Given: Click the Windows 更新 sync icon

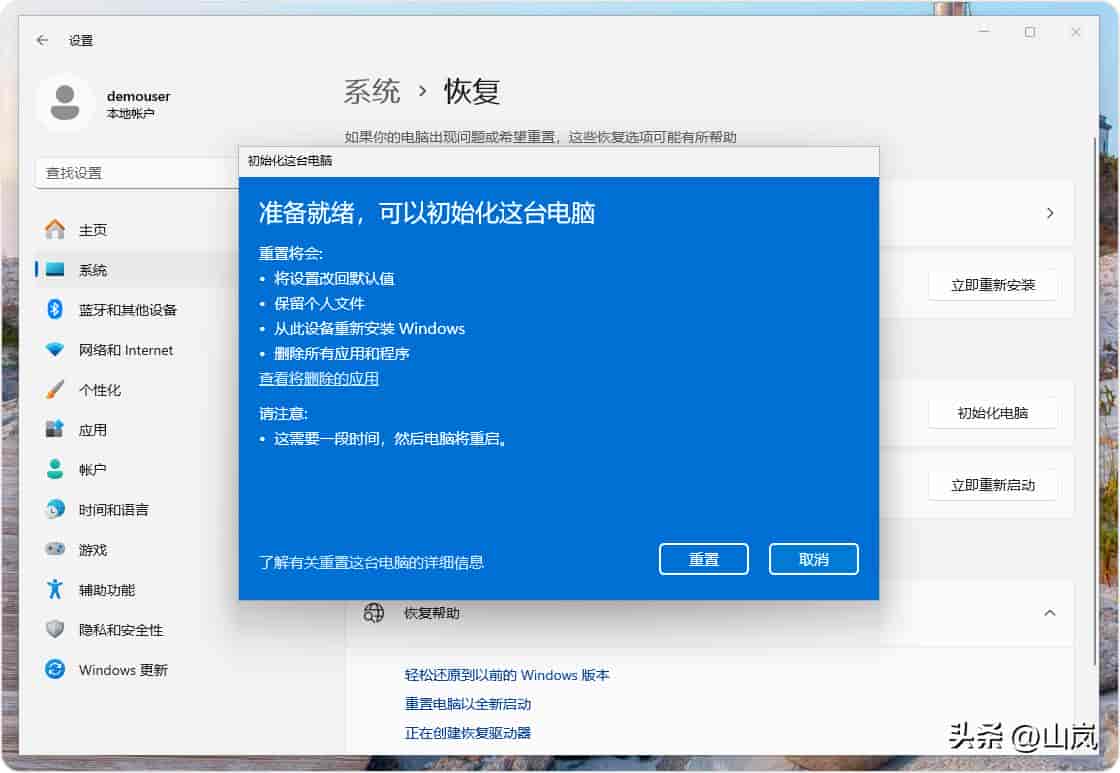Looking at the screenshot, I should coord(55,669).
